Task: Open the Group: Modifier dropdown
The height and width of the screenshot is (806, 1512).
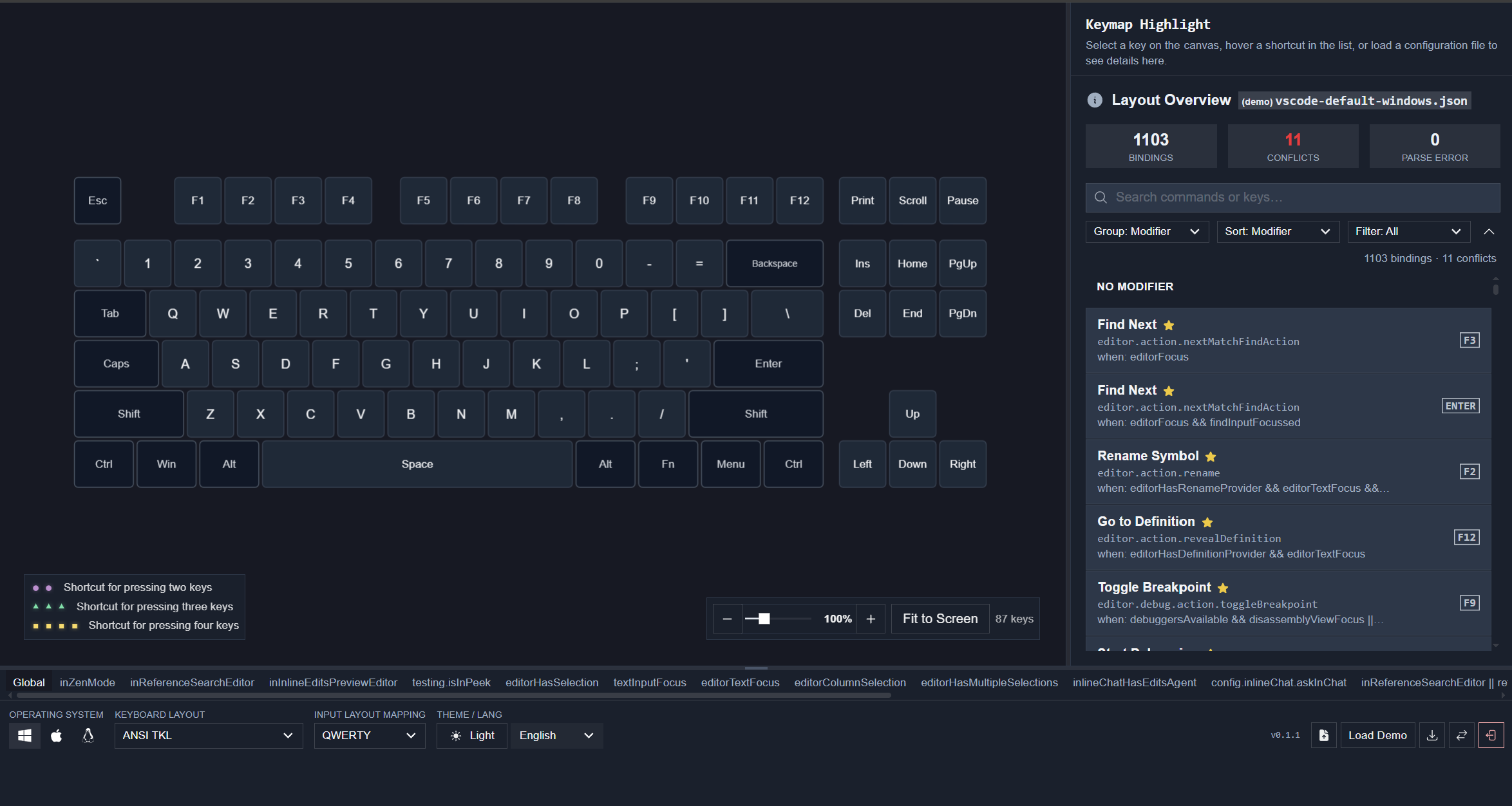Action: click(1146, 231)
